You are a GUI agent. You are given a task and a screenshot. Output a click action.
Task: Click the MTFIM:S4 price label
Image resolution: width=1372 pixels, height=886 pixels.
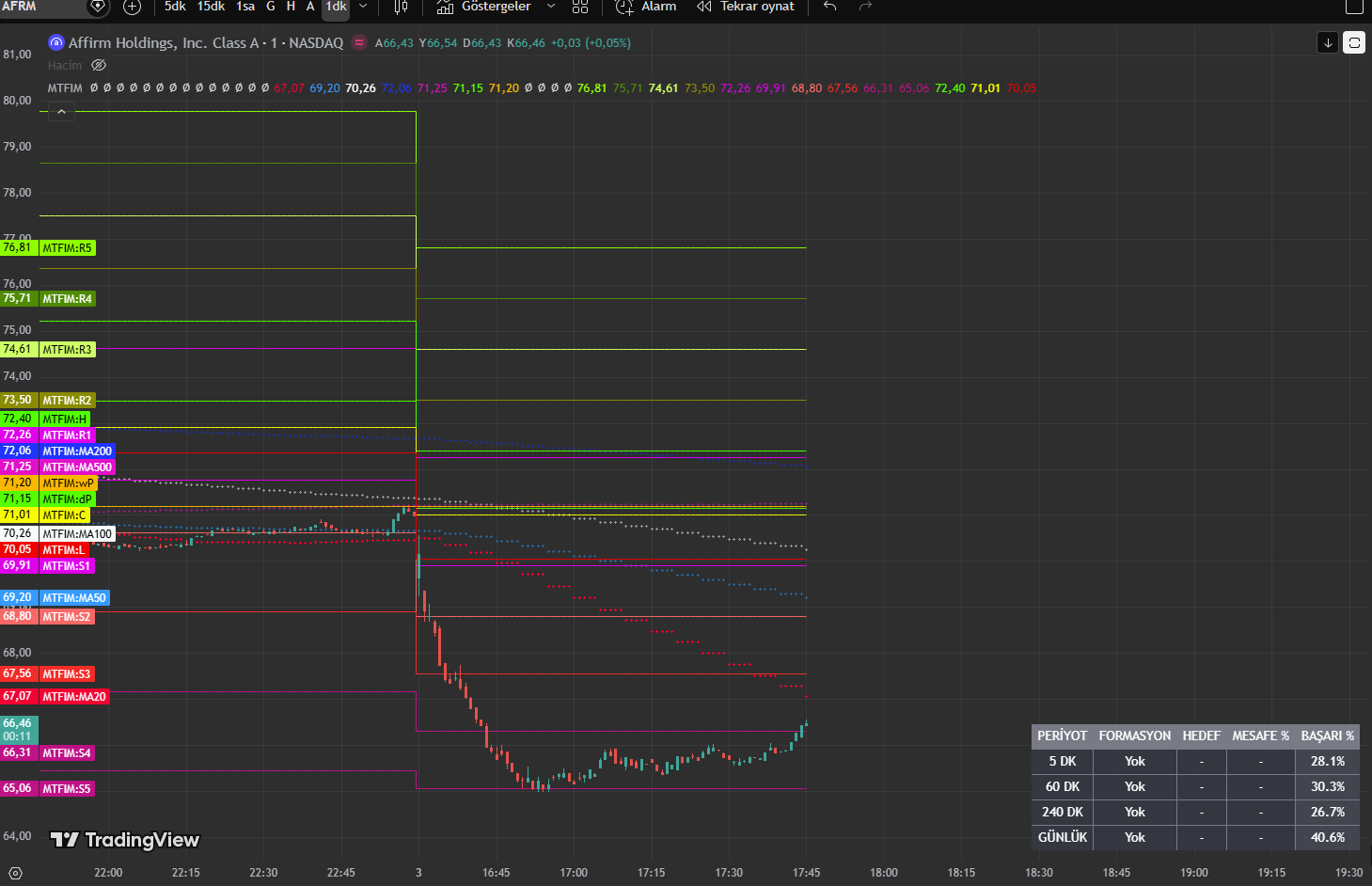[67, 753]
